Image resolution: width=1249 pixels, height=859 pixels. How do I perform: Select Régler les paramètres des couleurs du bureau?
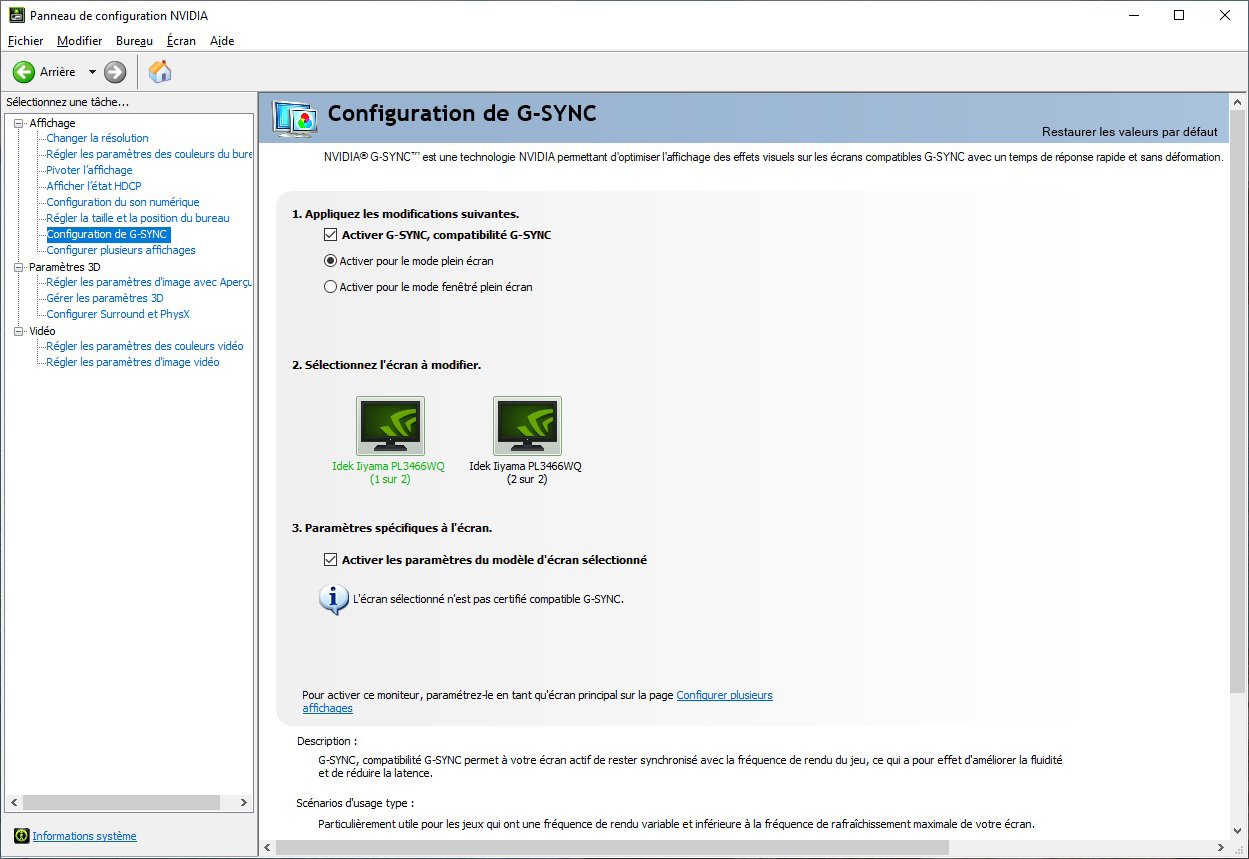149,154
